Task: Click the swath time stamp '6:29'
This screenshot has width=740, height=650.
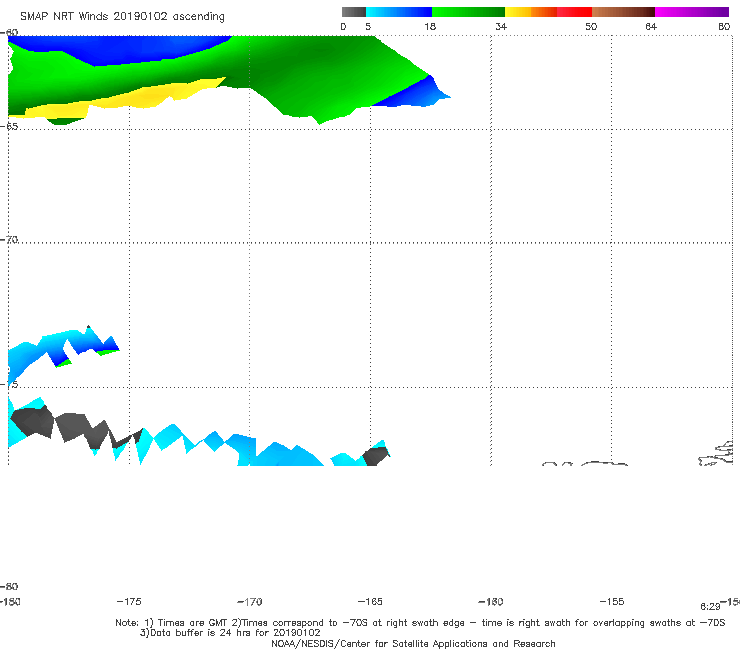Action: 710,607
